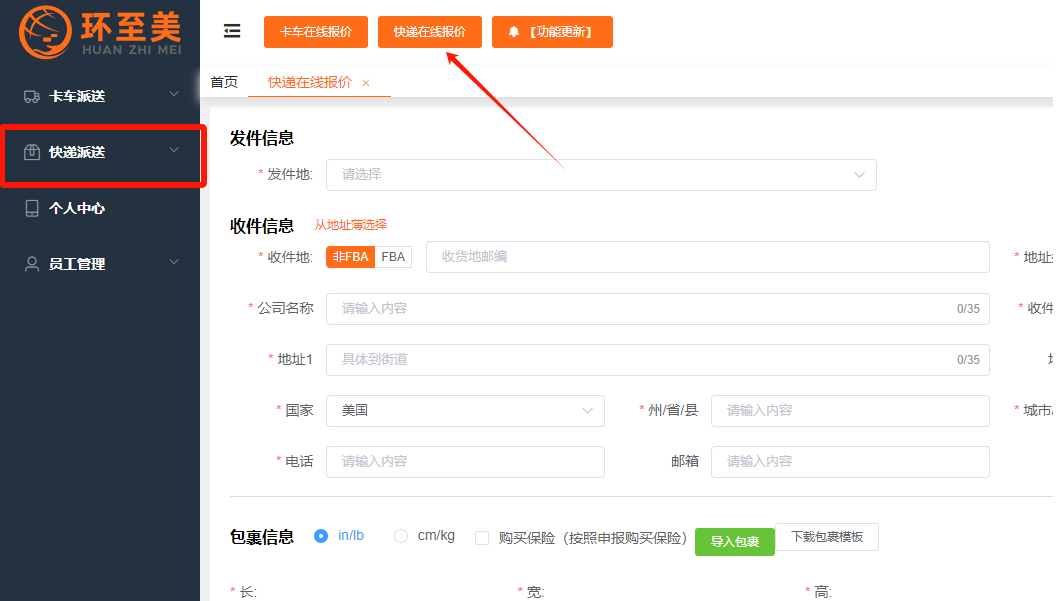The height and width of the screenshot is (601, 1057).
Task: Select the in/lb unit radio button
Action: click(321, 536)
